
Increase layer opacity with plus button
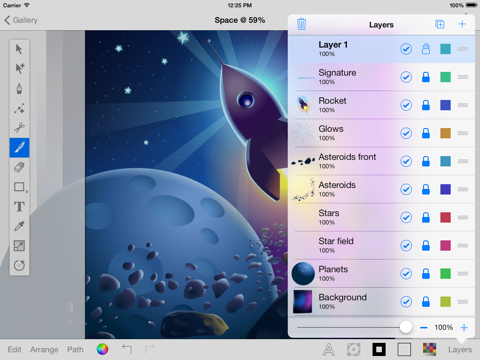pyautogui.click(x=464, y=328)
